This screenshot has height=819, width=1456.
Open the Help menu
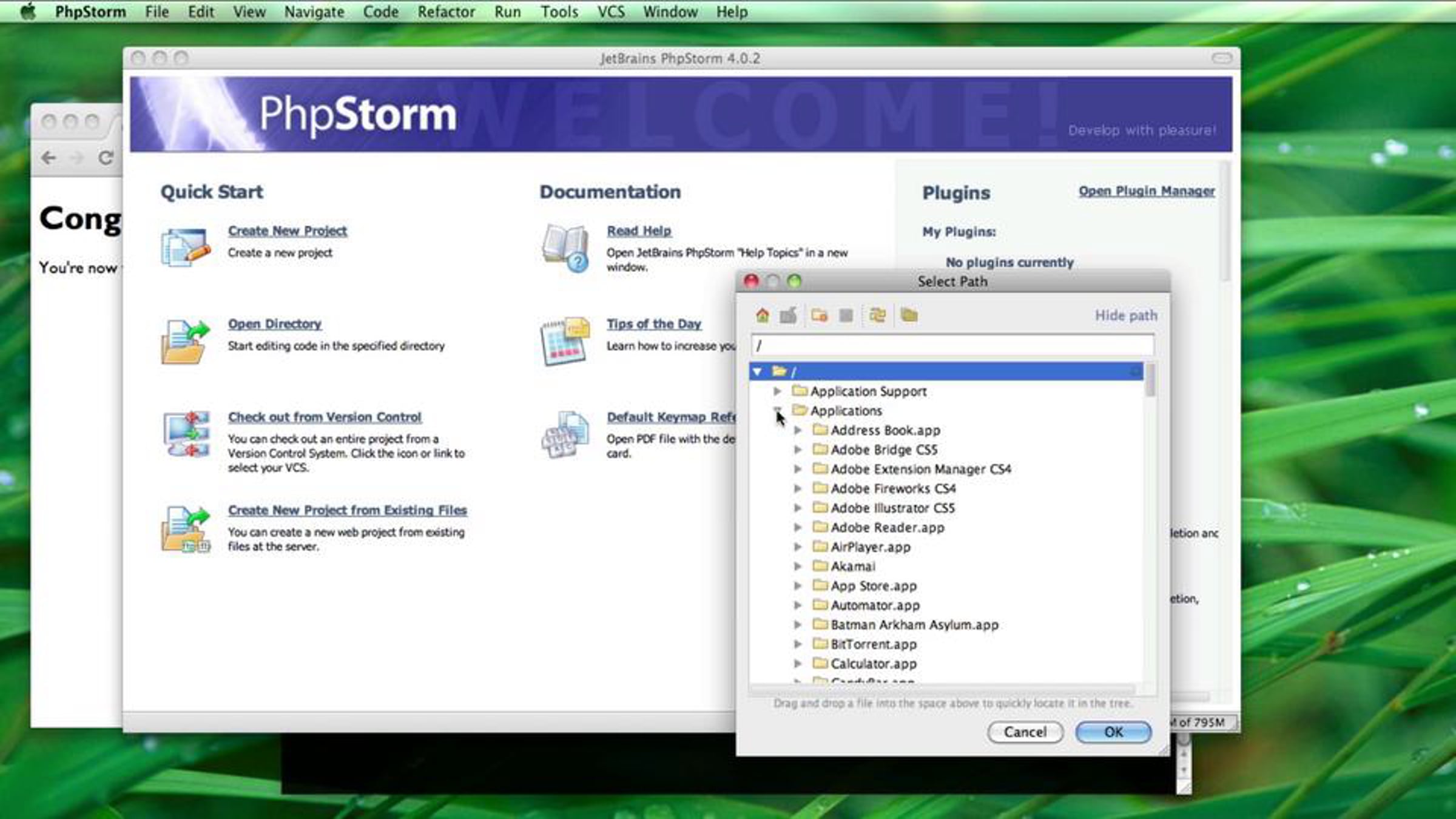pos(732,12)
